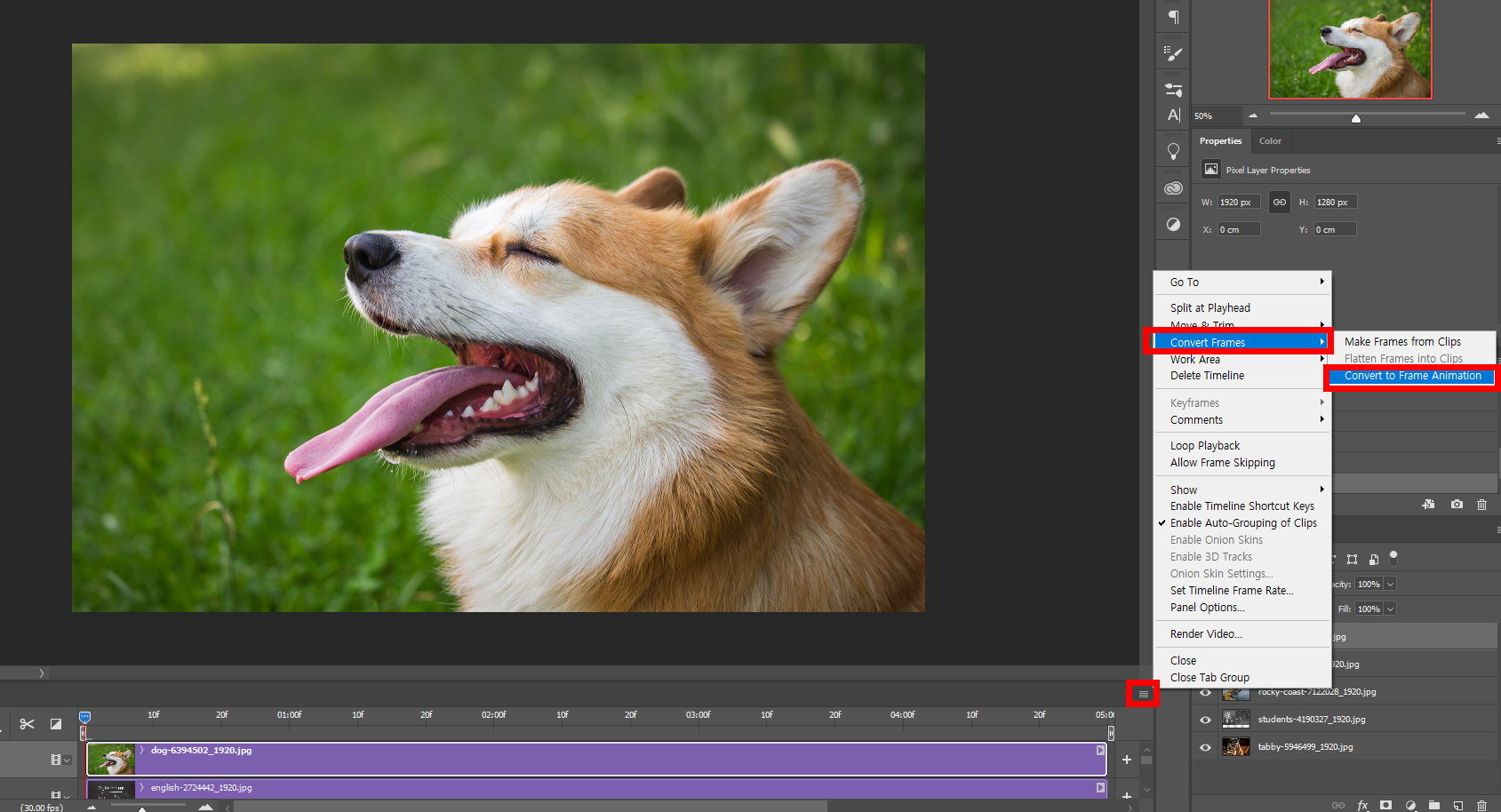Viewport: 1501px width, 812px height.
Task: Click the blue timeline playhead marker
Action: 84,717
